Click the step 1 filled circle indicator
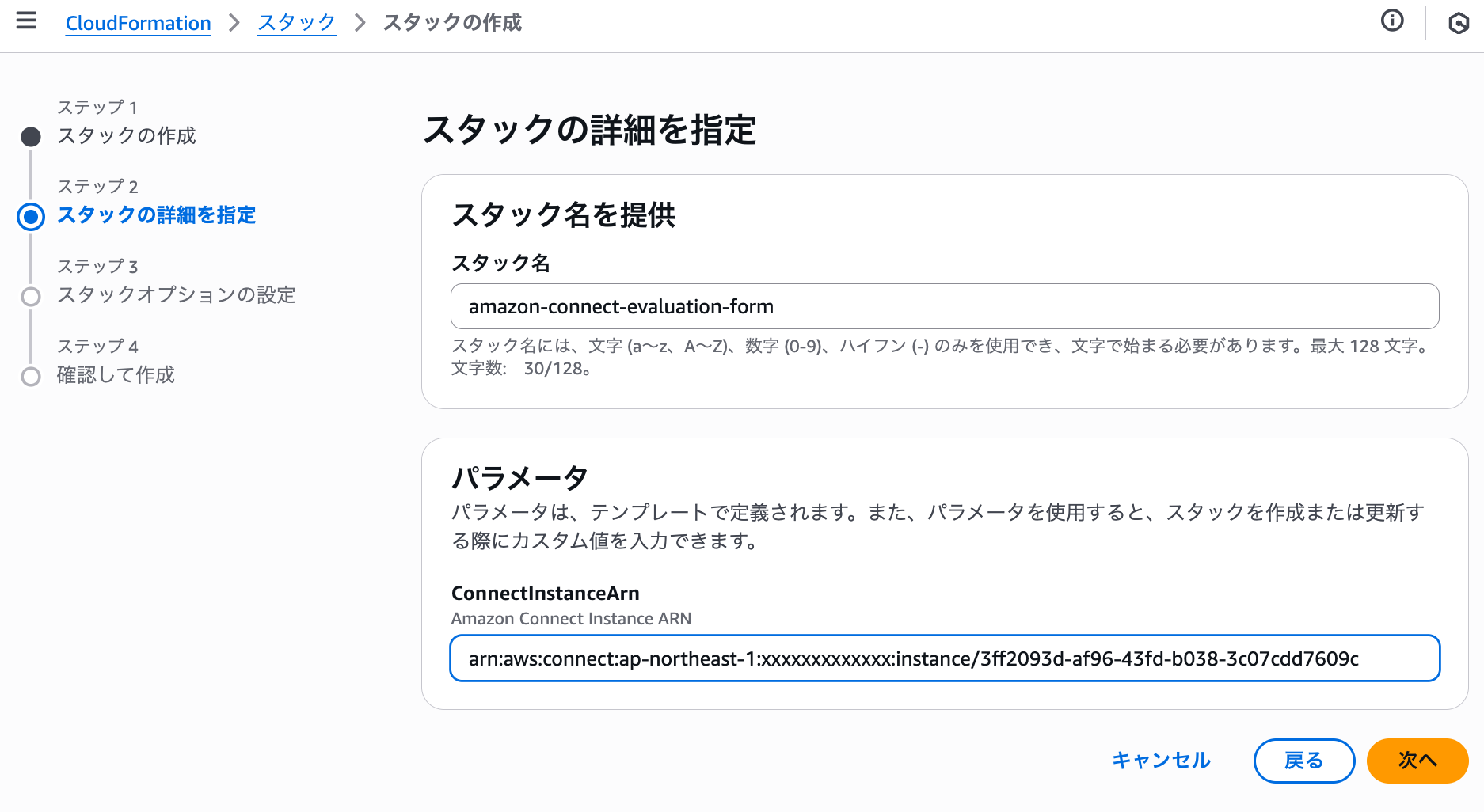The image size is (1484, 812). (x=31, y=137)
